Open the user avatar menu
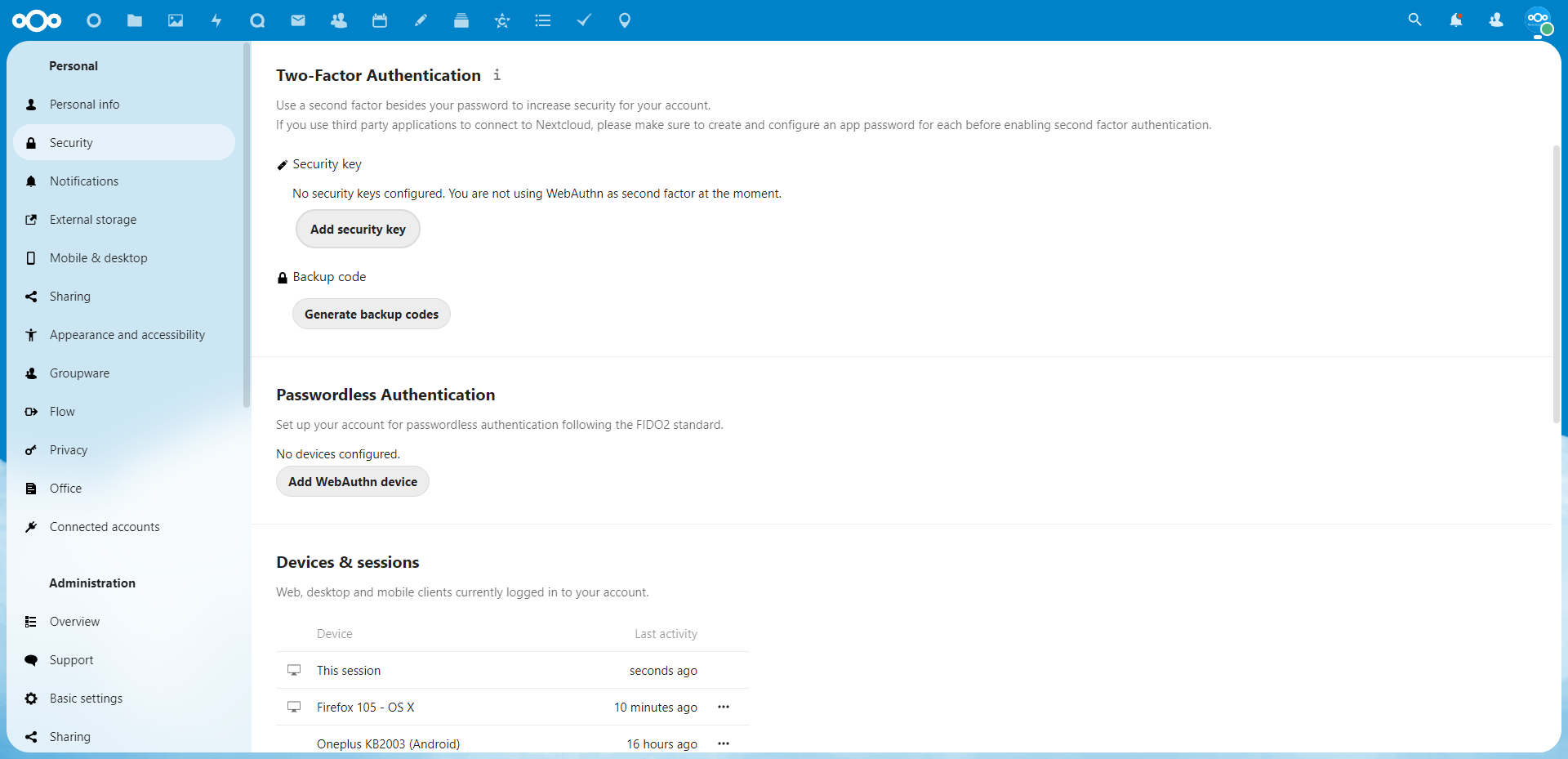 point(1539,20)
